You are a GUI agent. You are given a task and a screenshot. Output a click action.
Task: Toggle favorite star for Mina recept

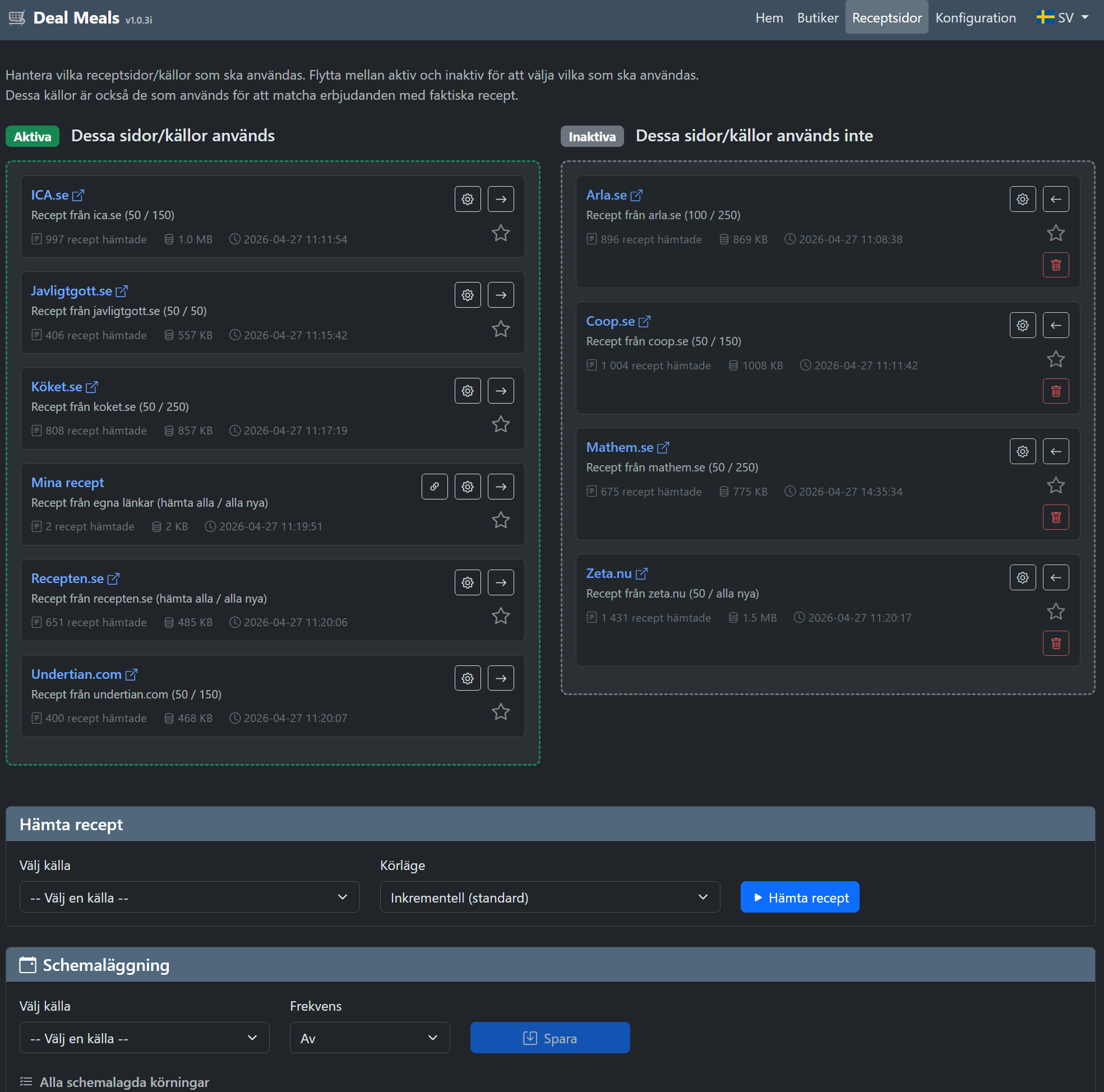pos(501,520)
